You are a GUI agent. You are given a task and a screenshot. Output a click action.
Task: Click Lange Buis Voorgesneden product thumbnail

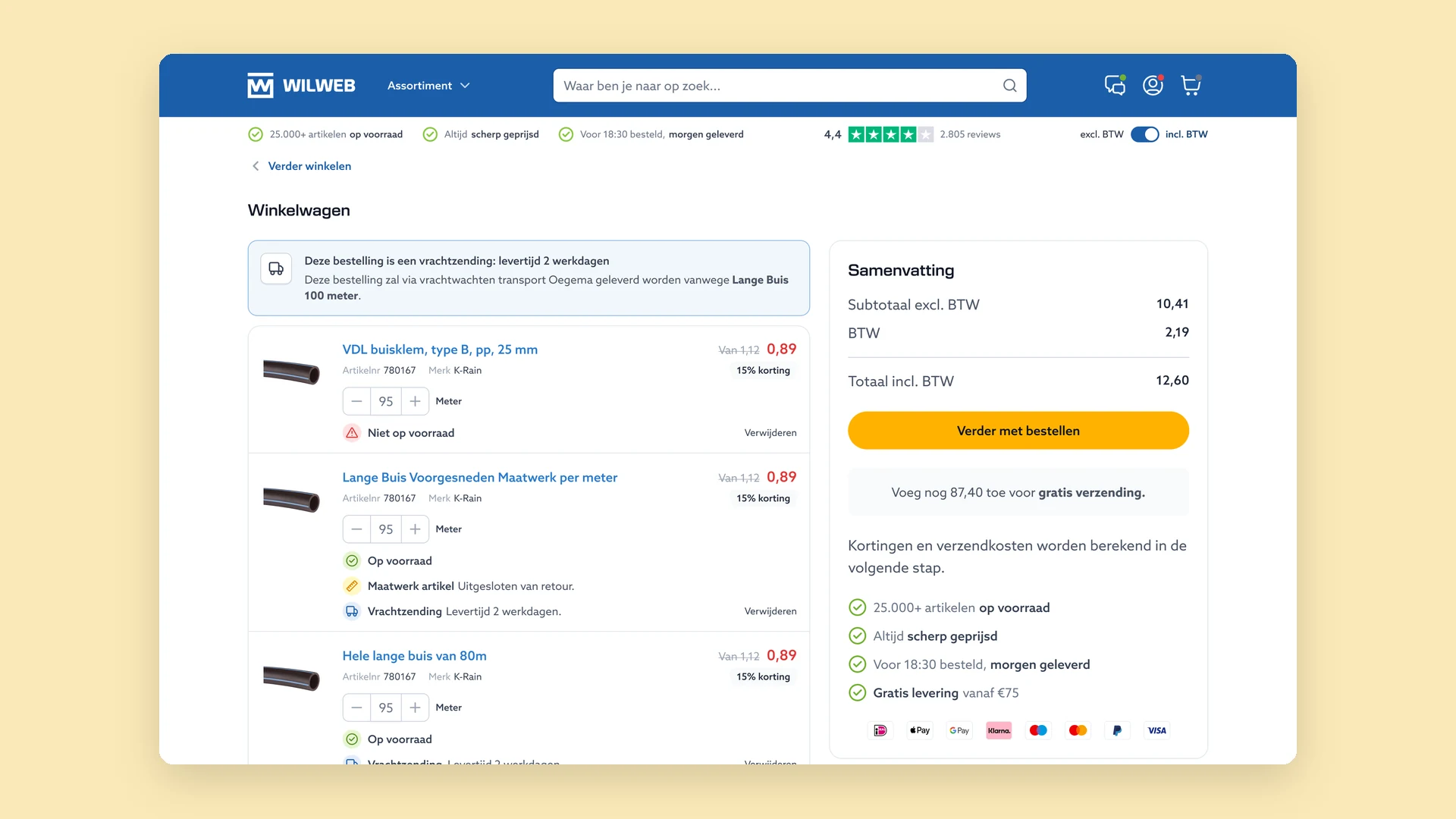pyautogui.click(x=291, y=500)
